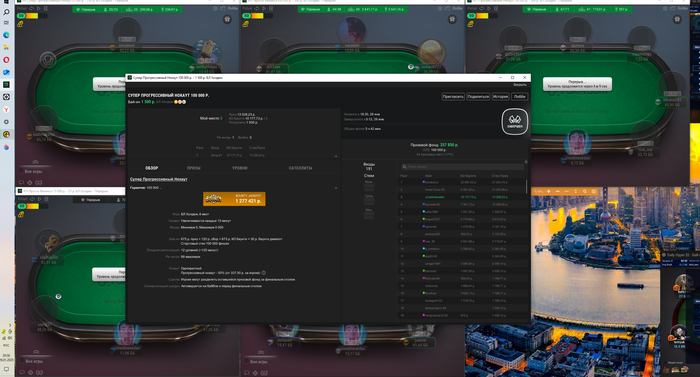The width and height of the screenshot is (700, 377).
Task: Click player list vertical scrollbar
Action: click(527, 186)
